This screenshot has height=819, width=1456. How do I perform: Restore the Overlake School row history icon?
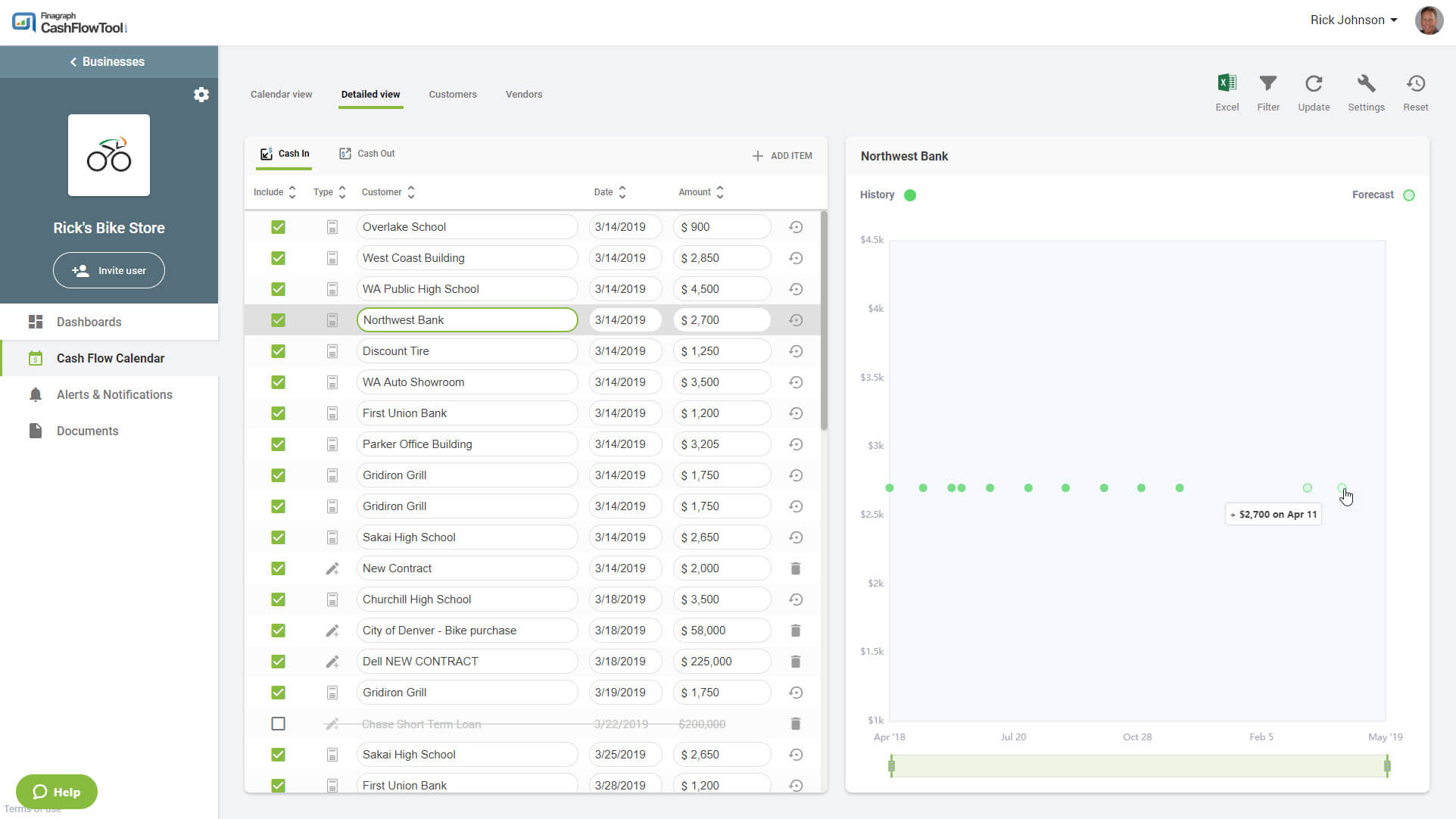796,227
